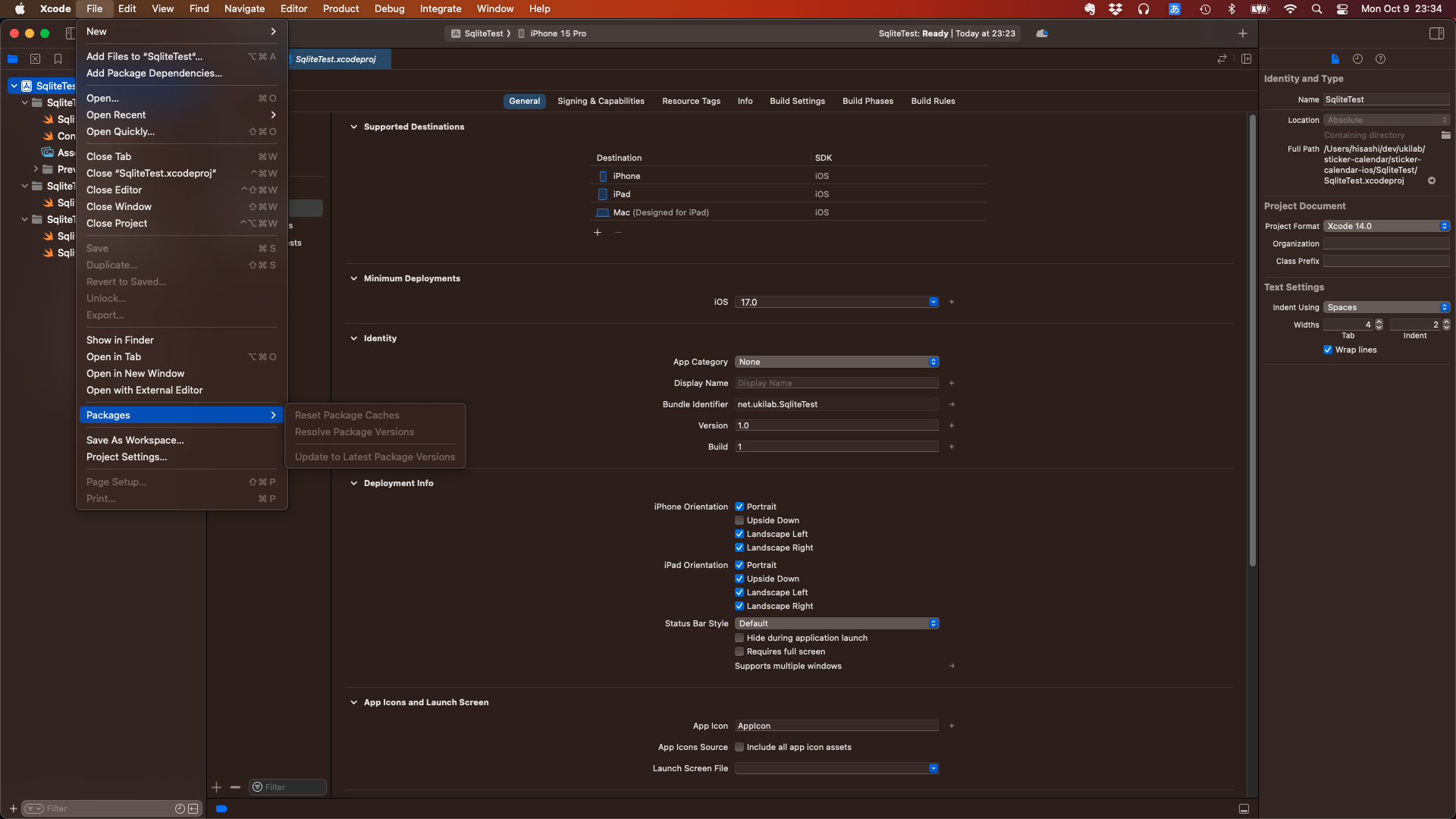Click the Display Name input field

point(837,383)
